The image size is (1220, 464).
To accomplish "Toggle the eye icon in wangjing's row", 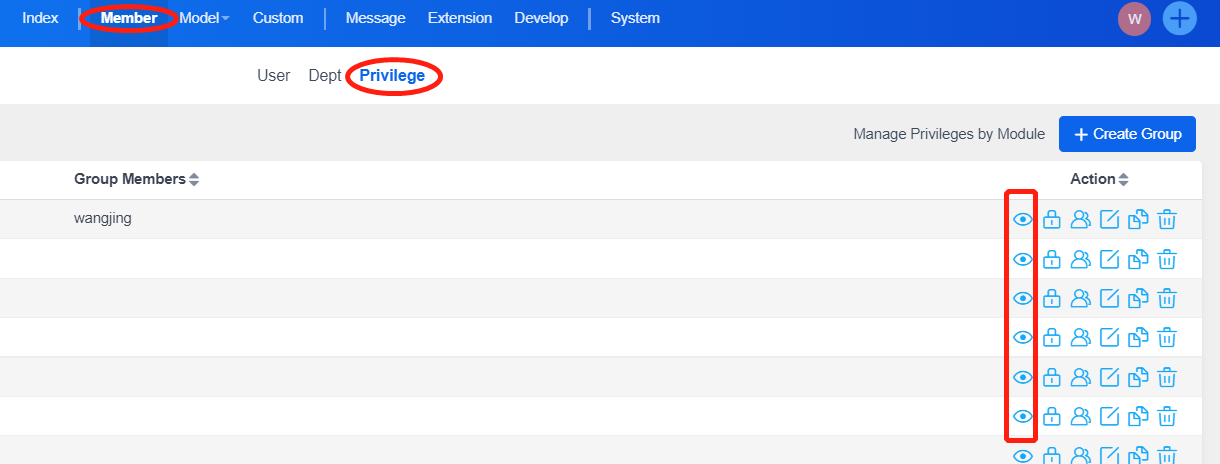I will tap(1022, 220).
